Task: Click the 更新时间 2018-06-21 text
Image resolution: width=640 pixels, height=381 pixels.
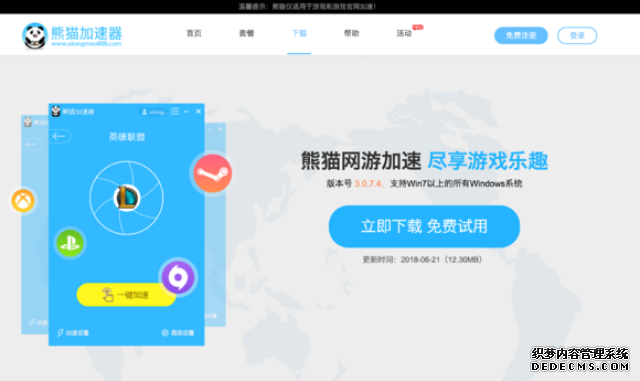Action: click(422, 260)
